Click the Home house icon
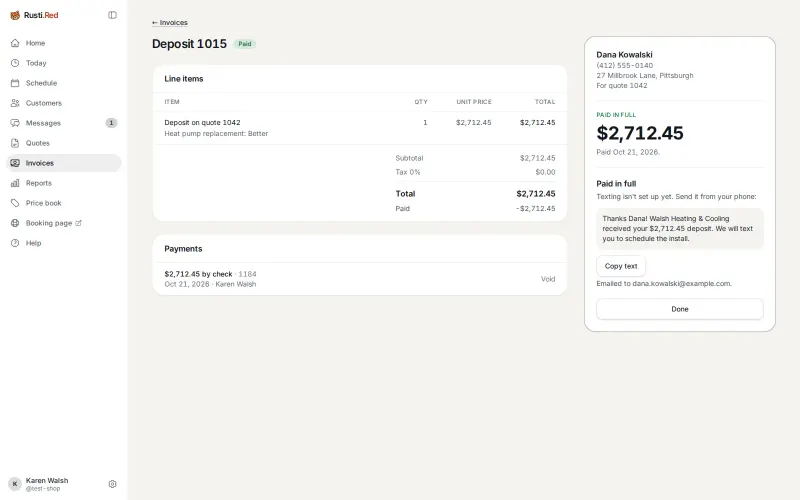Image resolution: width=800 pixels, height=500 pixels. pyautogui.click(x=15, y=43)
